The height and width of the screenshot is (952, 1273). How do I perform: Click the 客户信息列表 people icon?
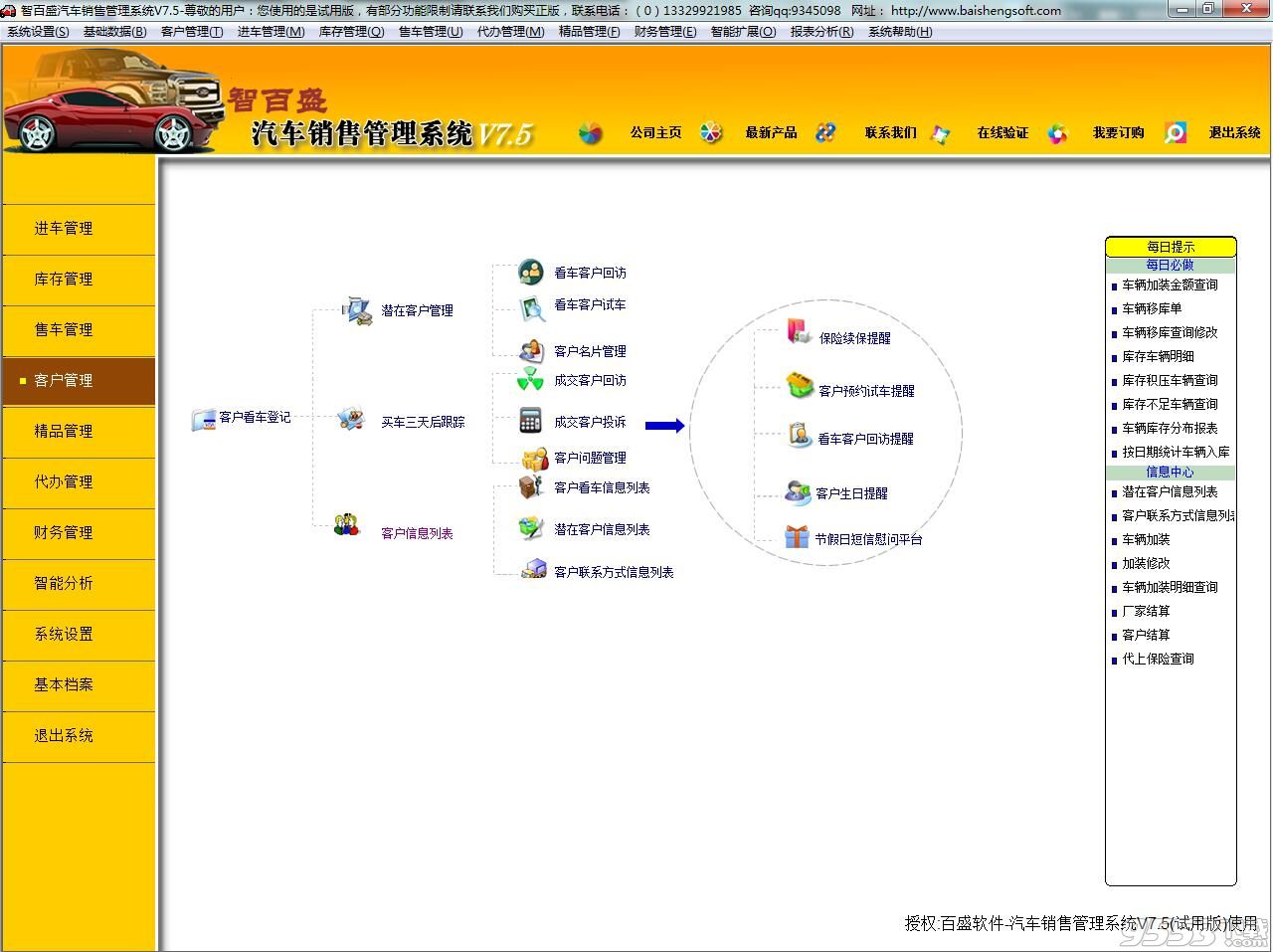(x=346, y=524)
